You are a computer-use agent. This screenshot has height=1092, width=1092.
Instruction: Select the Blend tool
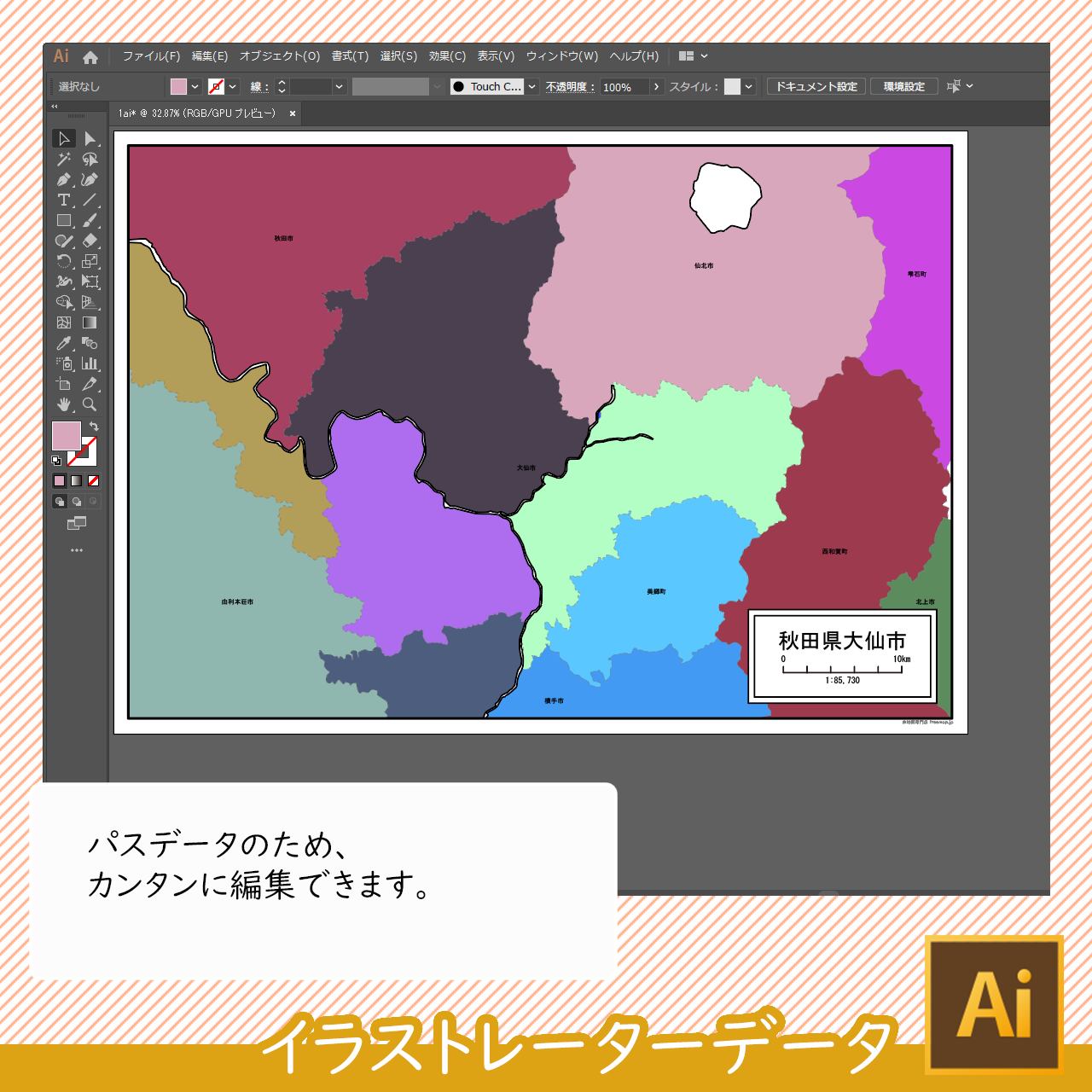point(90,343)
